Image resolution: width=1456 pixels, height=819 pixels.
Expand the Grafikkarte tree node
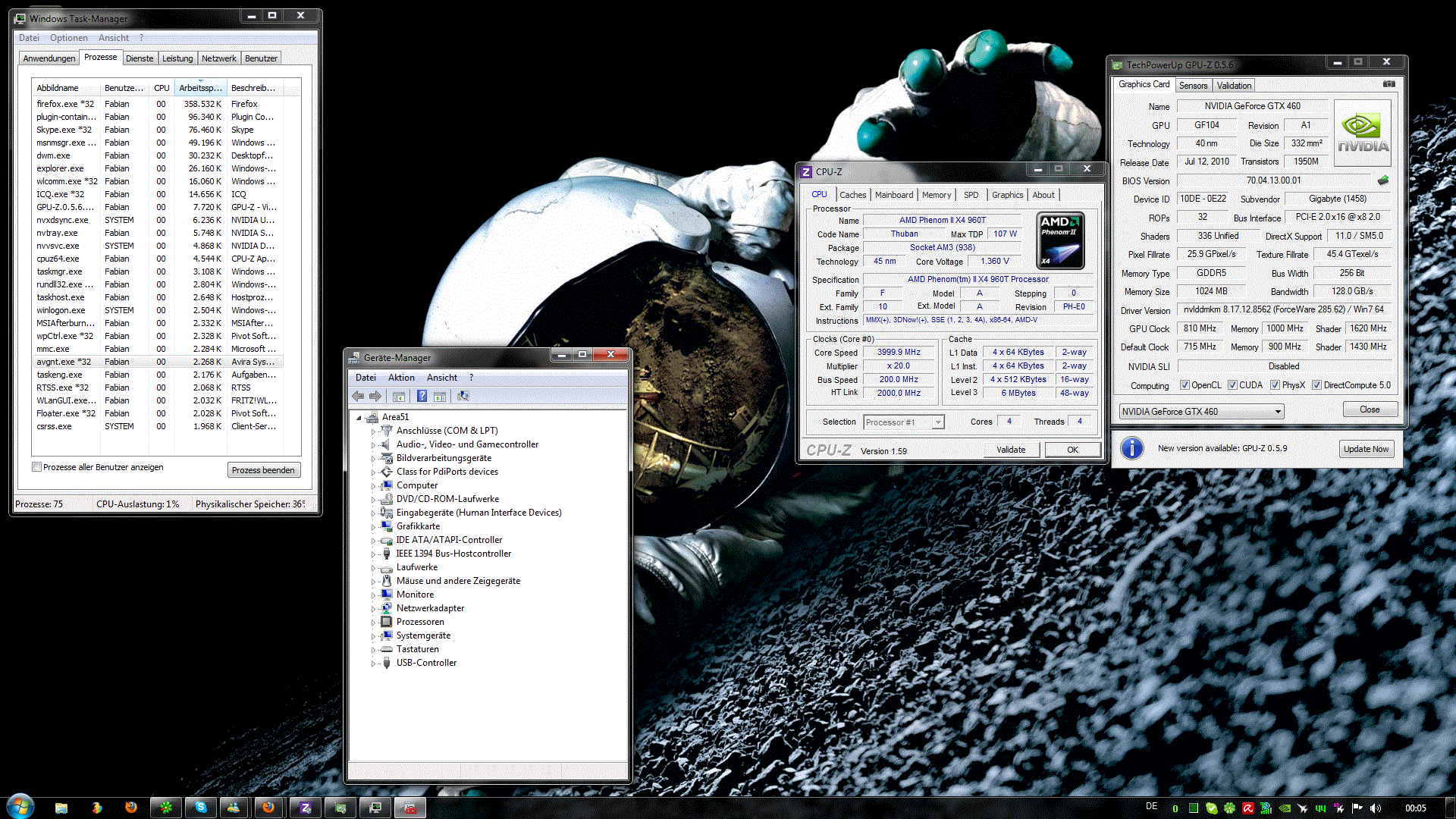pyautogui.click(x=373, y=526)
